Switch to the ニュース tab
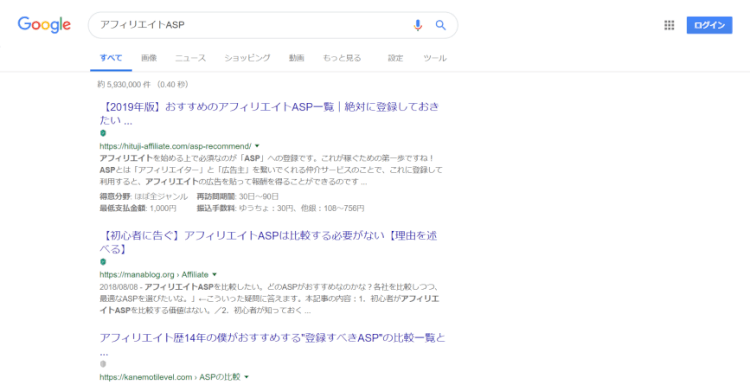This screenshot has height=385, width=750. click(190, 58)
